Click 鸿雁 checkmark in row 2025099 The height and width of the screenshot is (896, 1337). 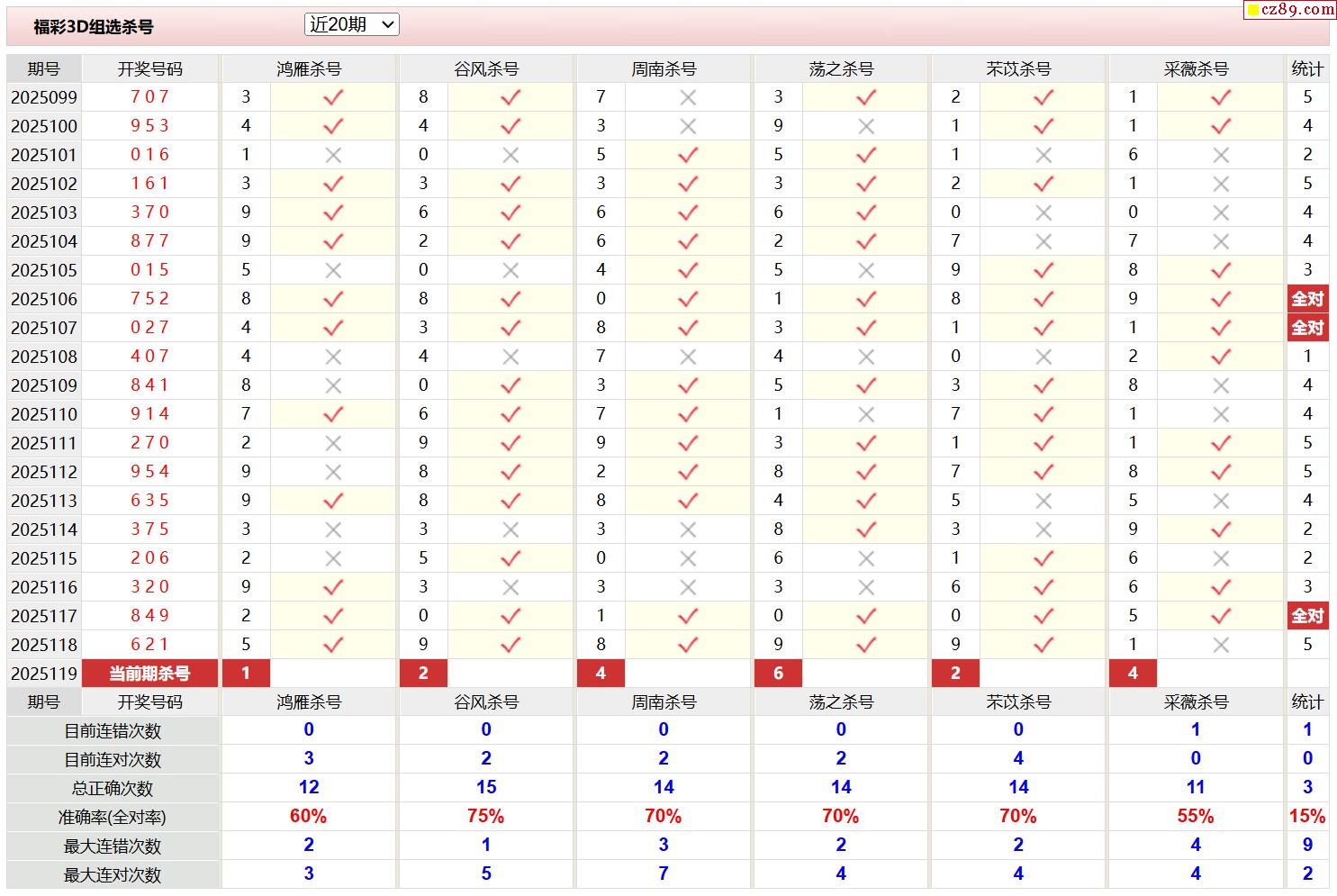tap(333, 97)
